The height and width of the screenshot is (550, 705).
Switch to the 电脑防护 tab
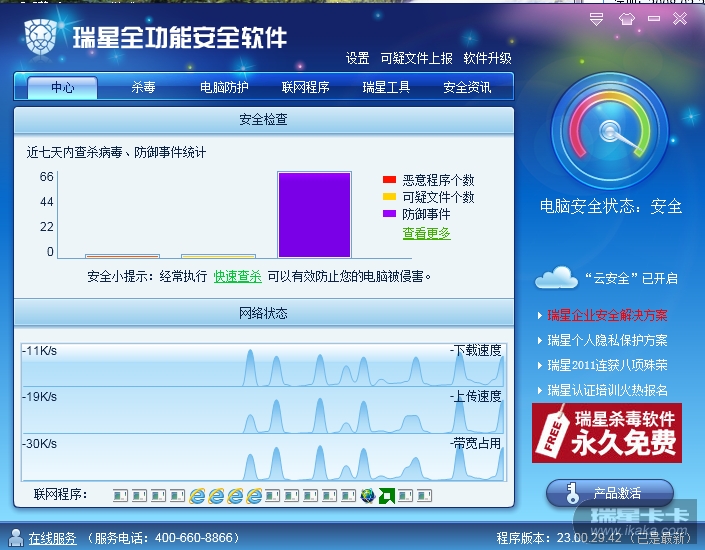[224, 87]
